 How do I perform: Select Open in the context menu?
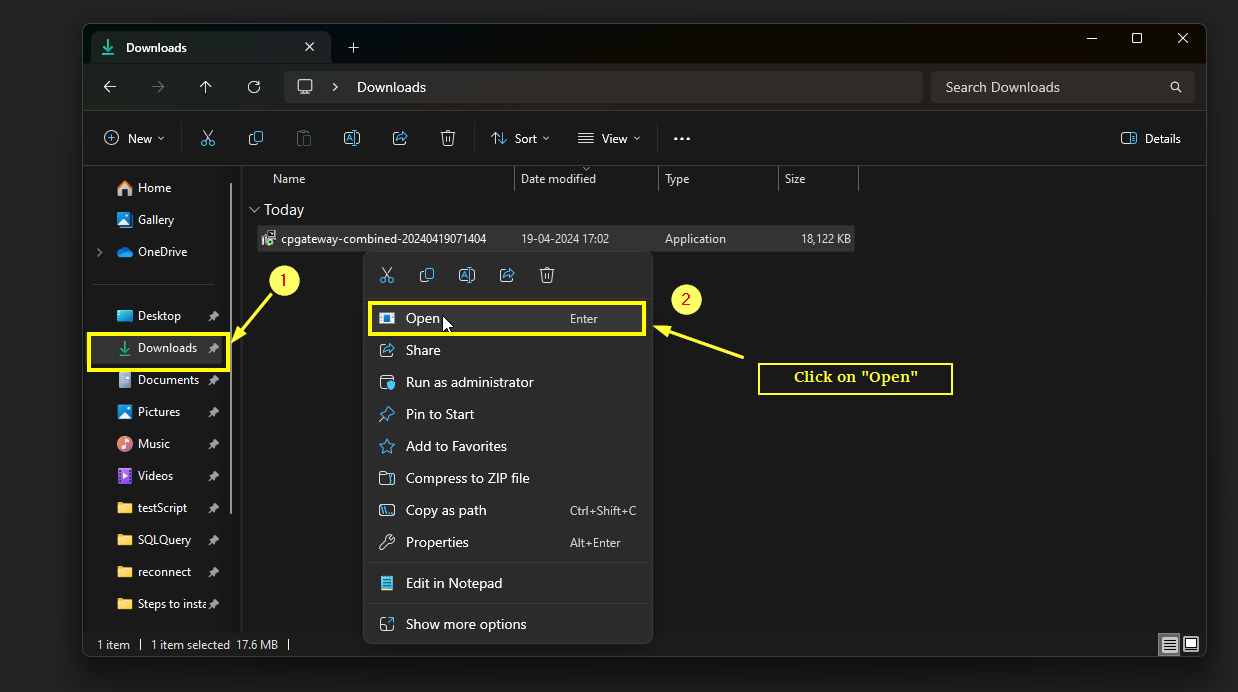(508, 319)
